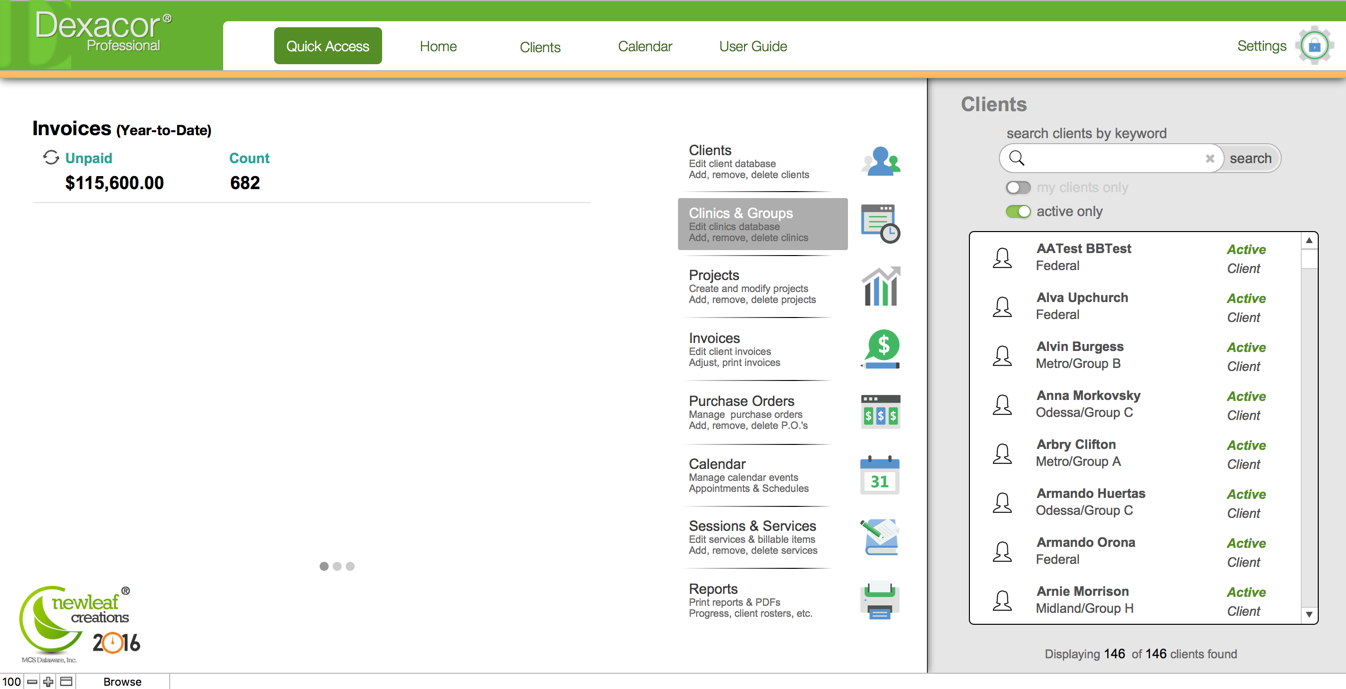Select the Clinics & Groups entry
This screenshot has height=689, width=1346.
[763, 223]
